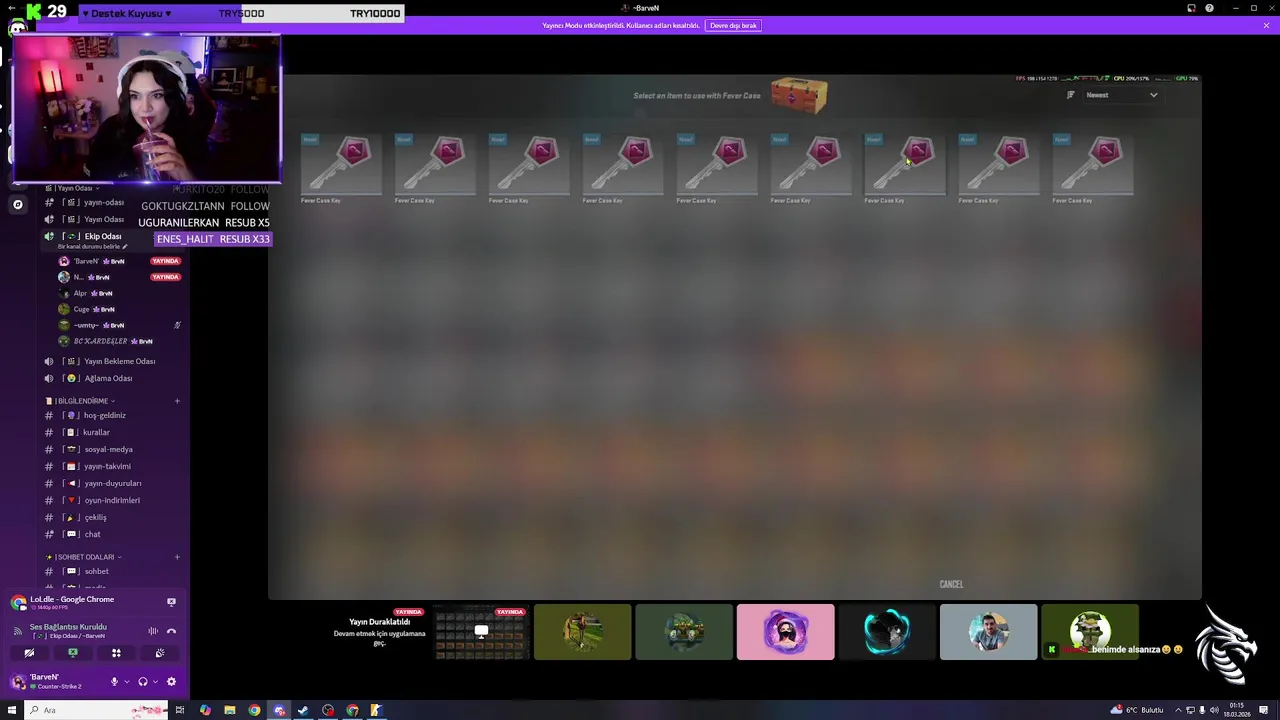
Task: Mute the Discord microphone
Action: coord(114,682)
